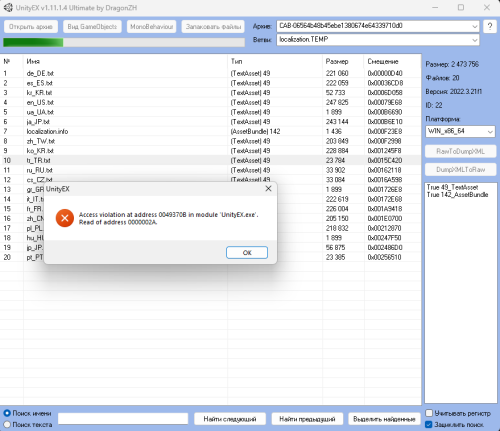Select the ua_UA.txt row

[211, 112]
